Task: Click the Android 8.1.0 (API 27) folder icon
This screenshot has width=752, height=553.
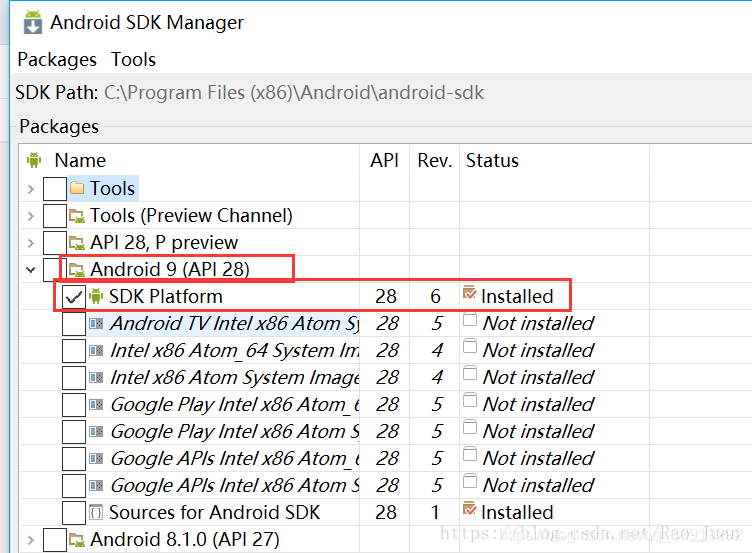Action: click(77, 540)
